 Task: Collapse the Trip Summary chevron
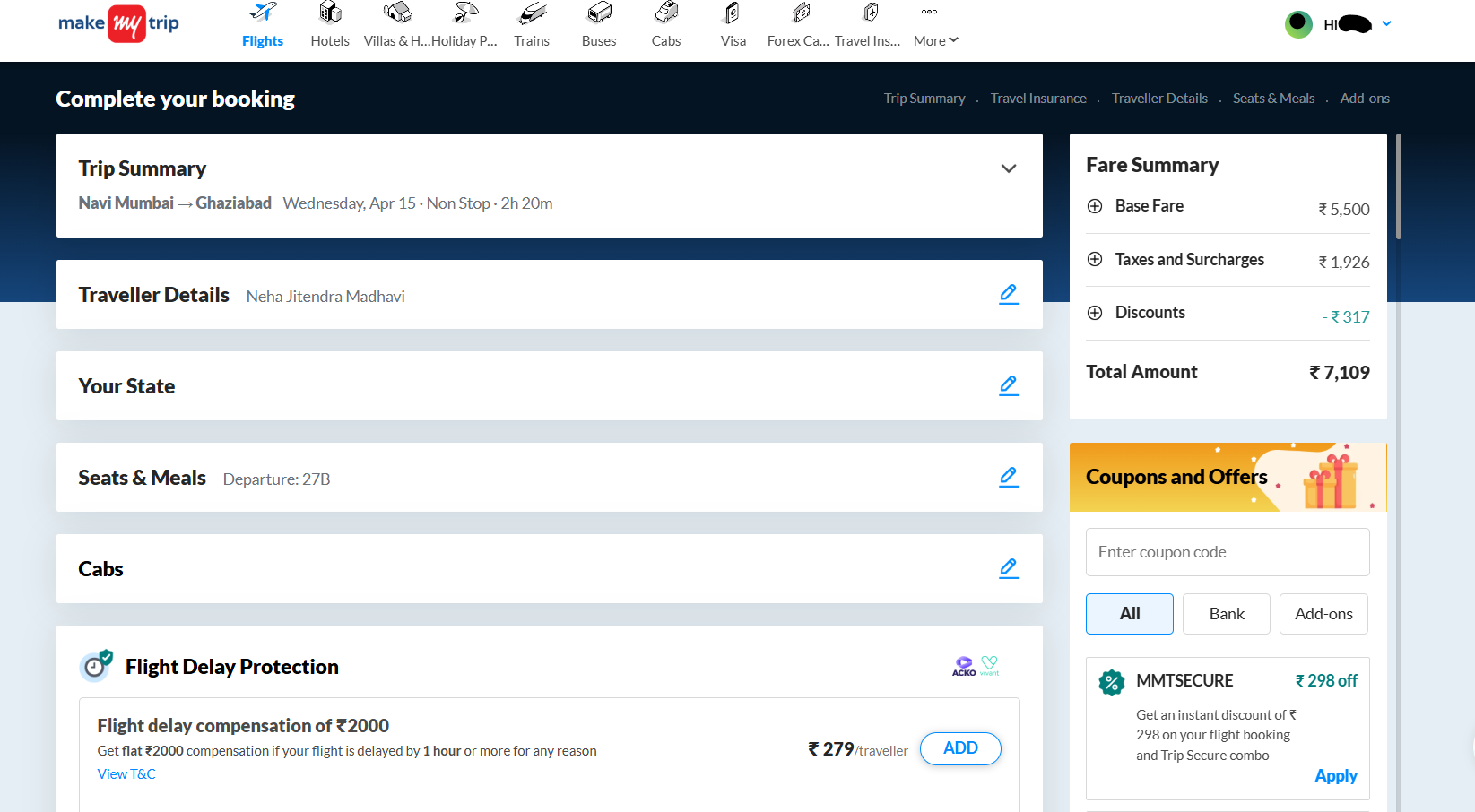tap(1009, 168)
